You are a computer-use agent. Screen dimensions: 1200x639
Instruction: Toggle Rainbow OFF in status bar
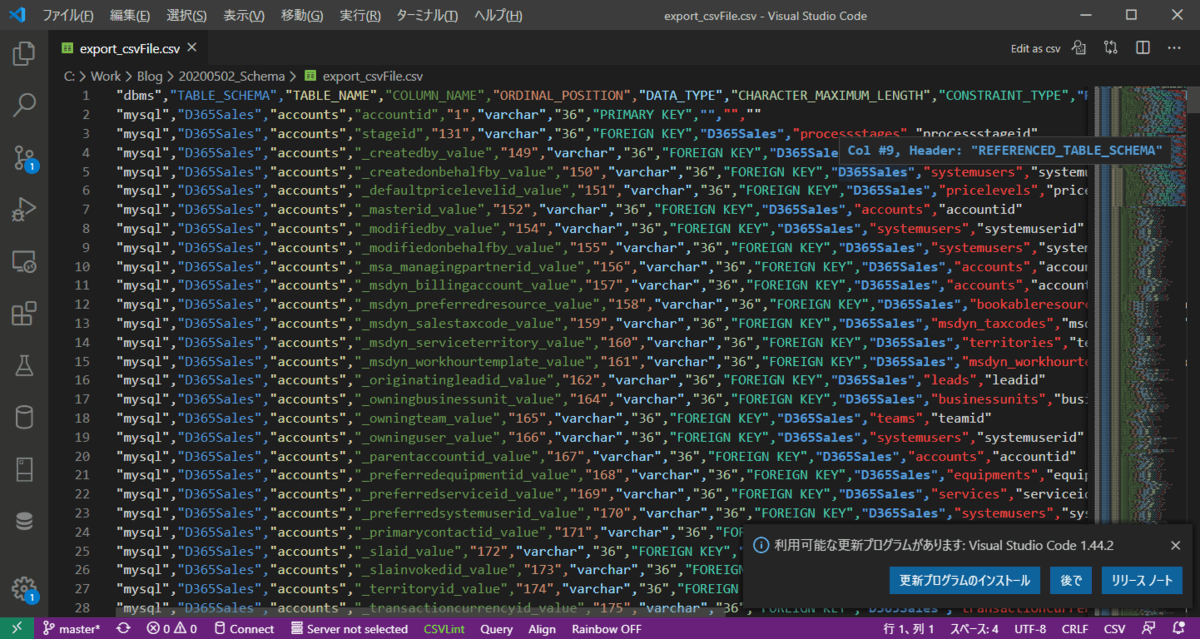click(x=606, y=629)
